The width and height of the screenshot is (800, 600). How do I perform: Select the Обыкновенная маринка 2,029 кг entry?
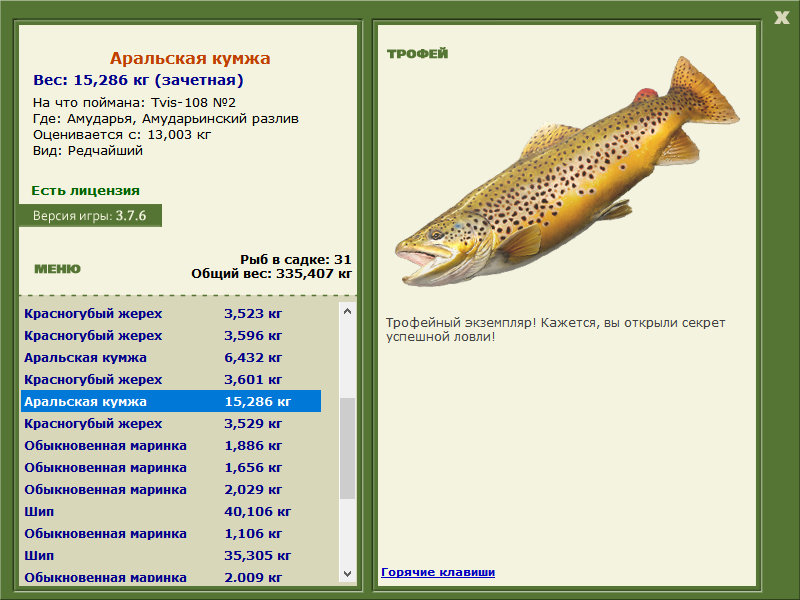171,489
